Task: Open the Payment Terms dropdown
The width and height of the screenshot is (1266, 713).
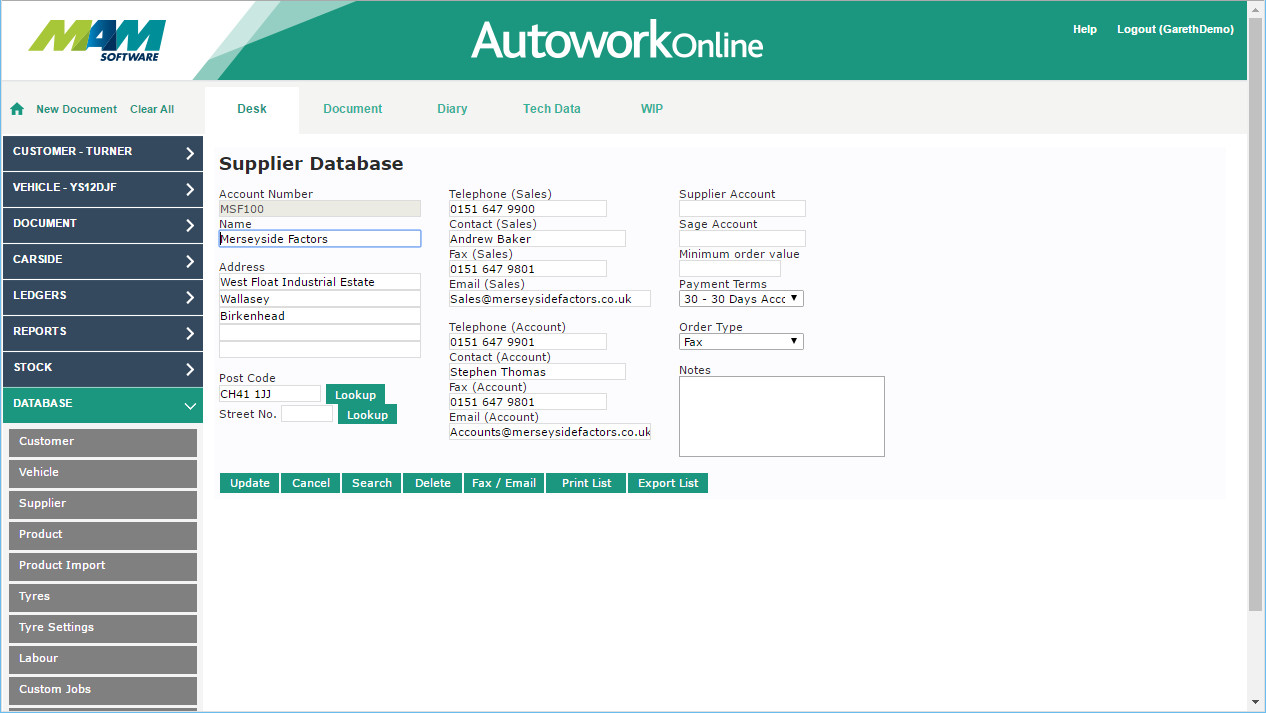Action: 741,299
